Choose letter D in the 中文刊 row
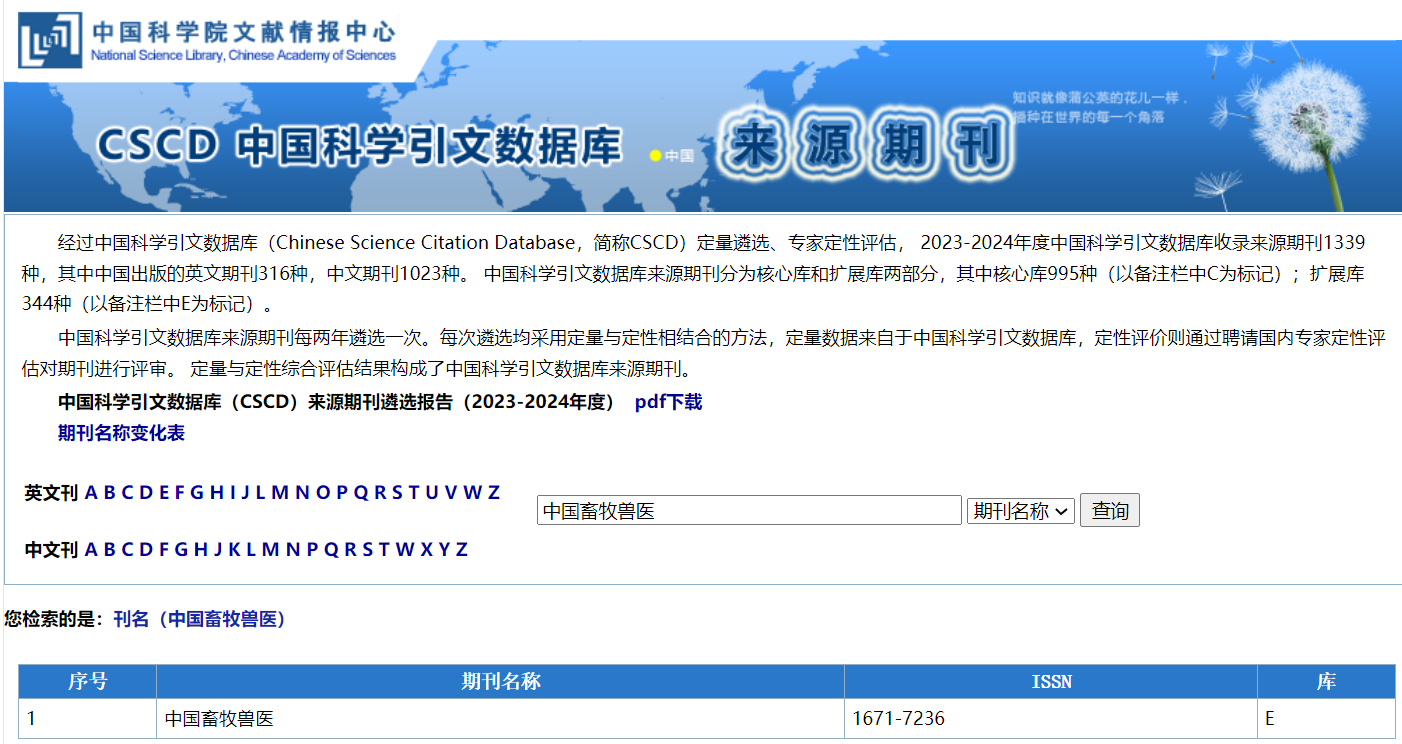 146,550
